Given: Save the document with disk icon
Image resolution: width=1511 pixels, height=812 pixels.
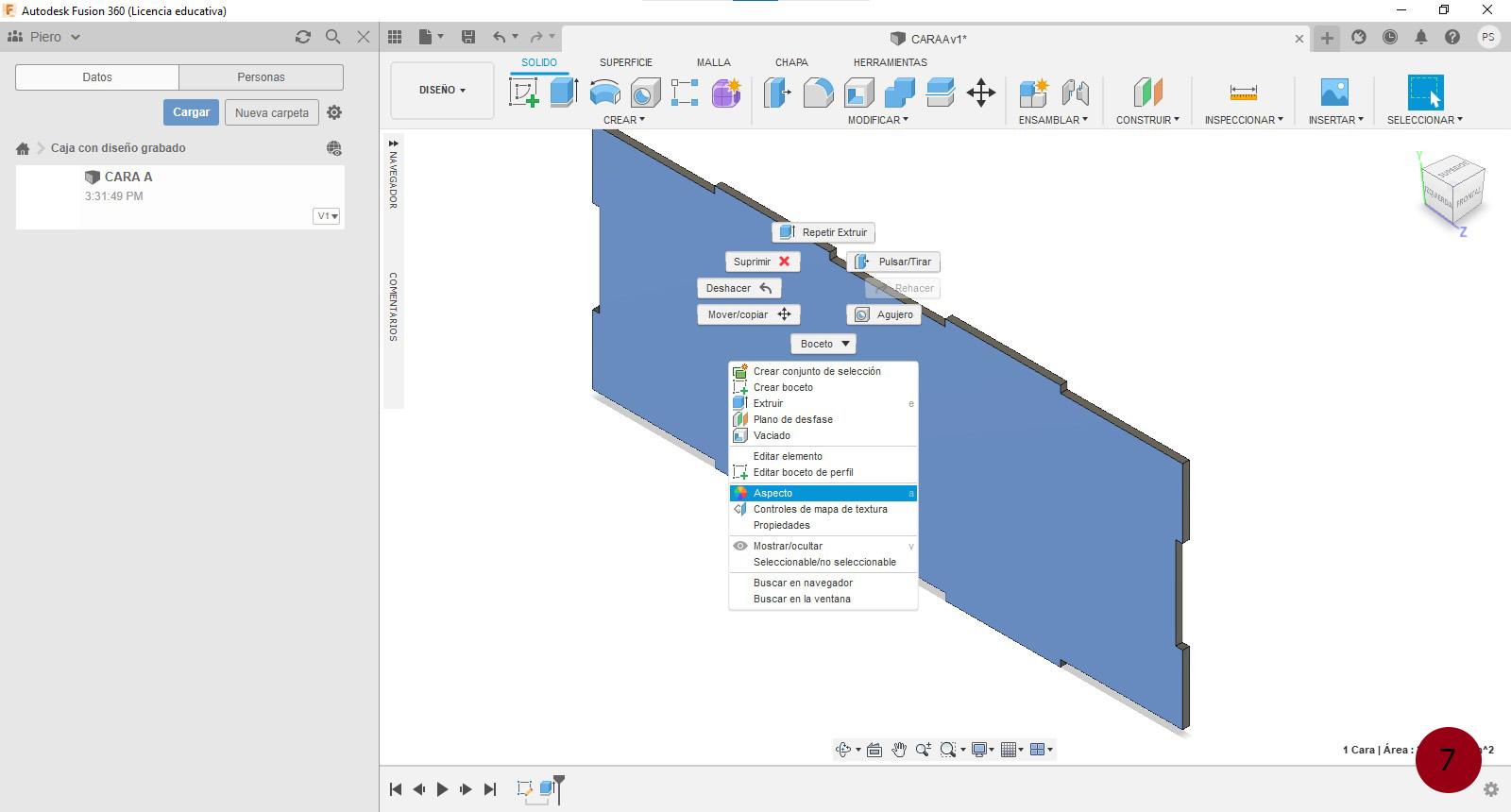Looking at the screenshot, I should (468, 37).
